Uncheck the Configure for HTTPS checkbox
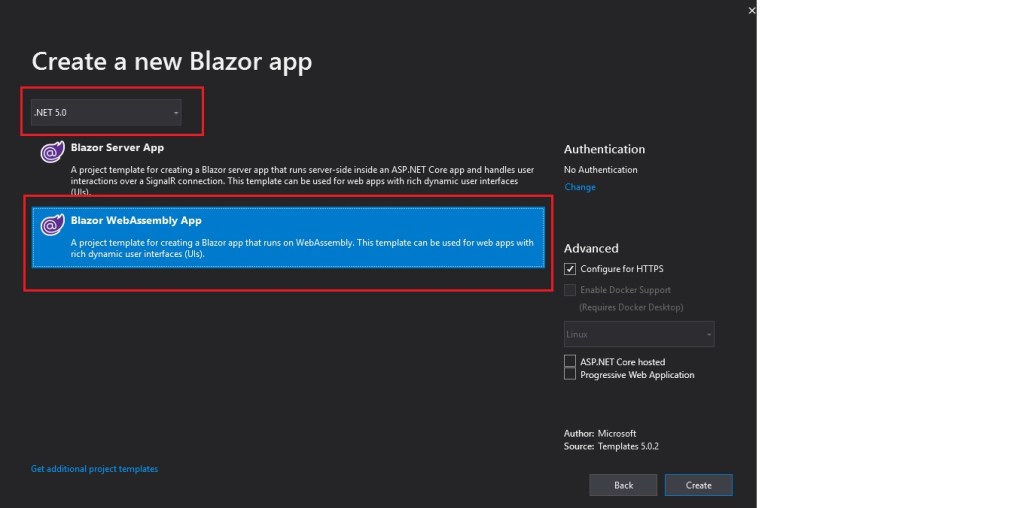Image resolution: width=1024 pixels, height=508 pixels. tap(570, 269)
